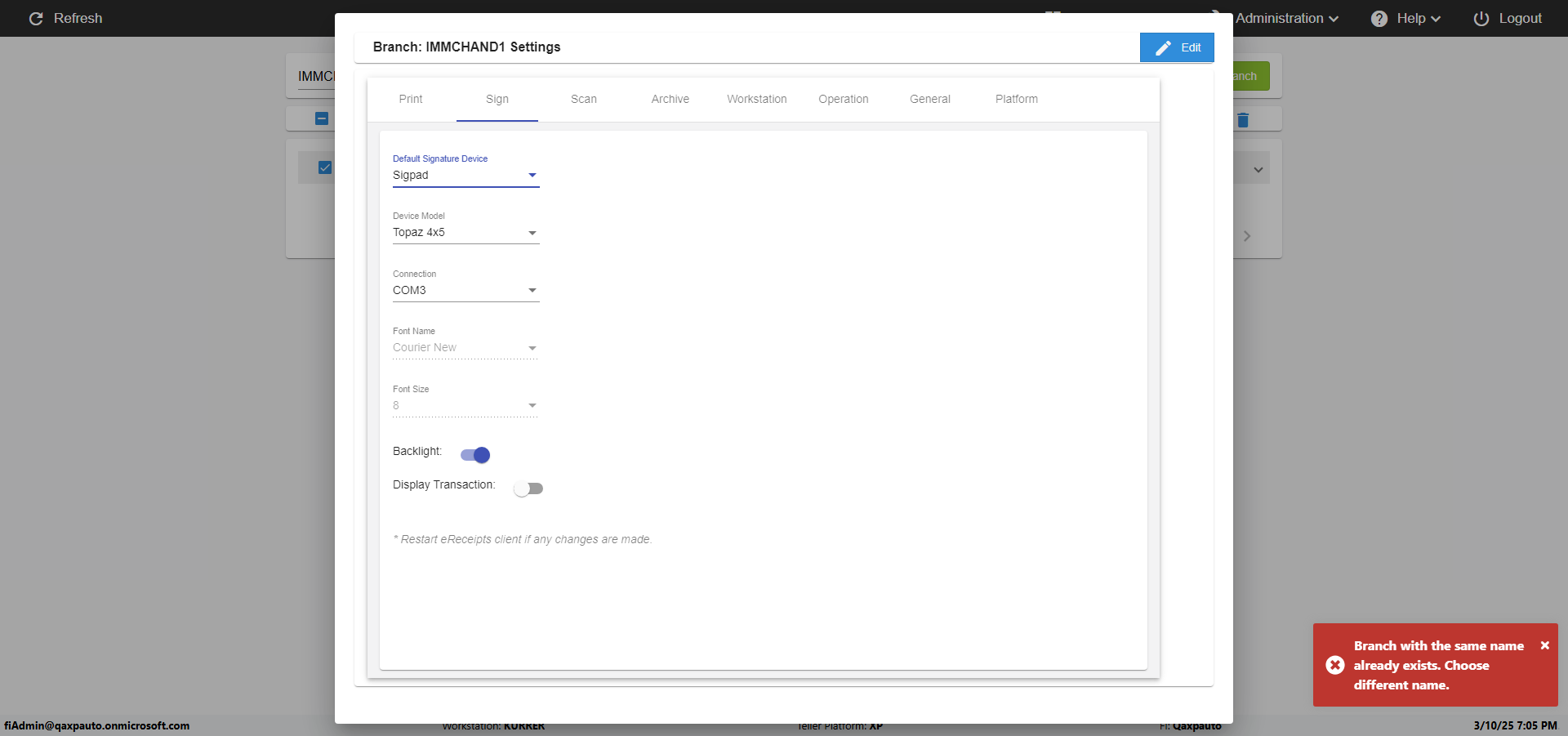Screen dimensions: 1568x736
Task: Open the Default Signature Device dropdown
Action: point(466,176)
